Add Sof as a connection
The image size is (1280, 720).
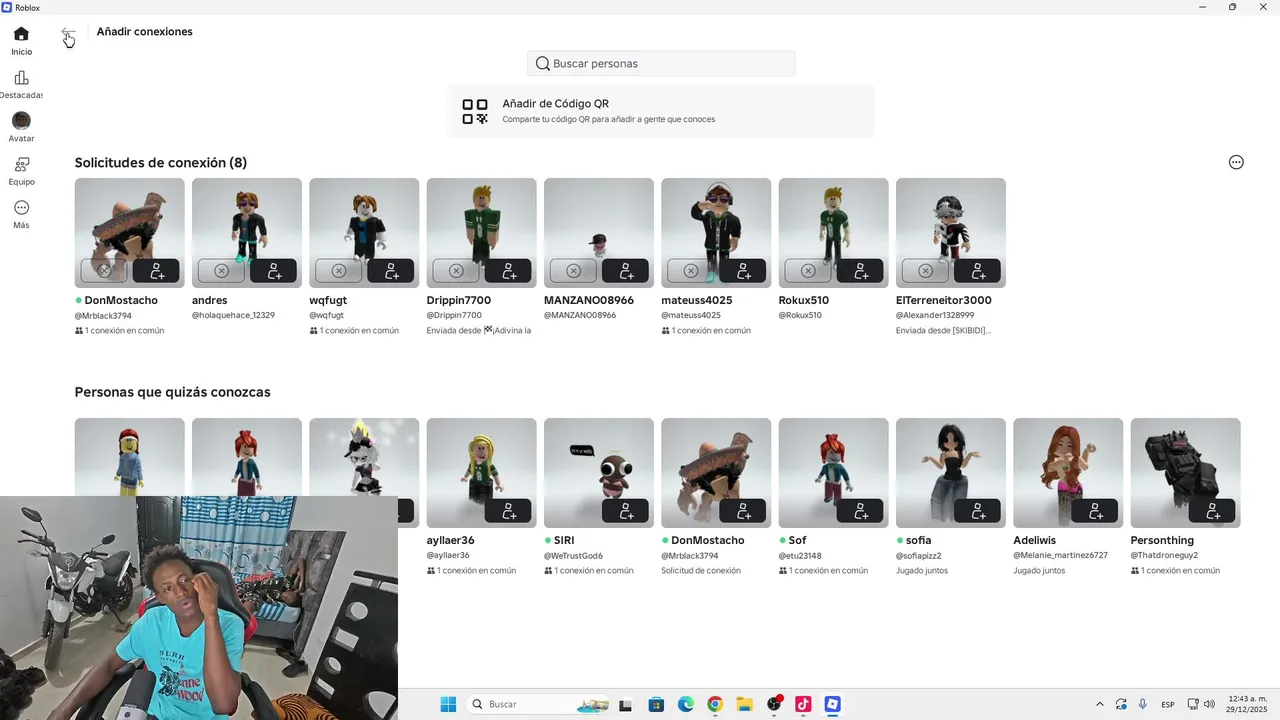pos(860,511)
